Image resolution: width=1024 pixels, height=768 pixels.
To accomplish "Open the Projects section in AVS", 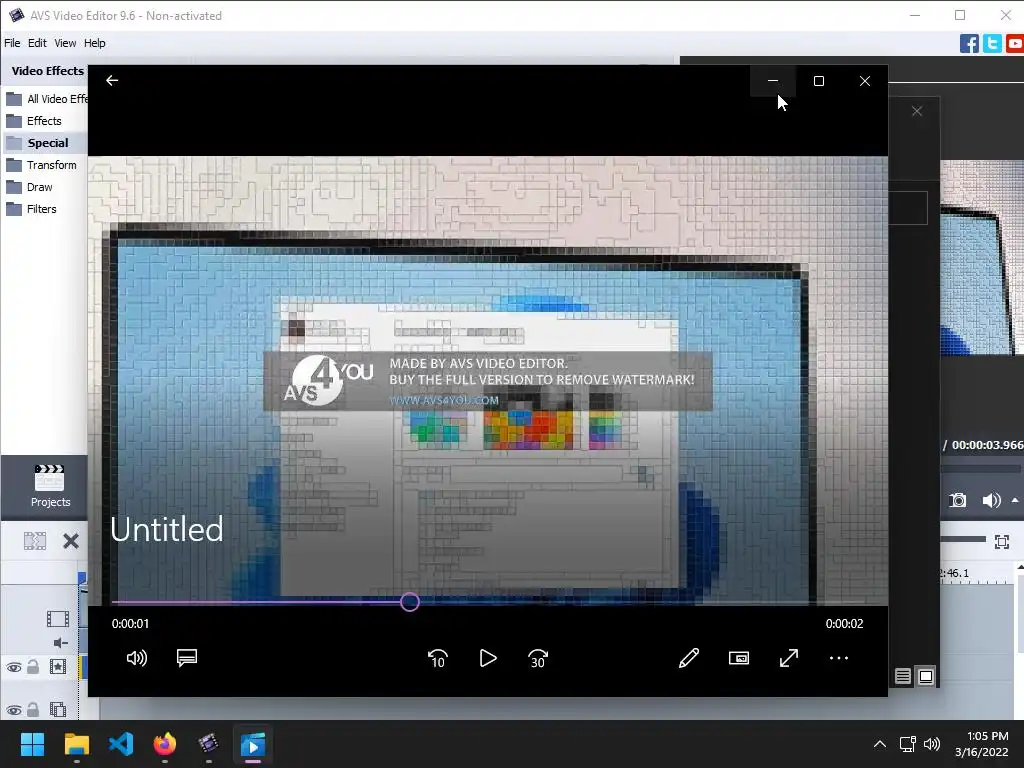I will tap(50, 486).
